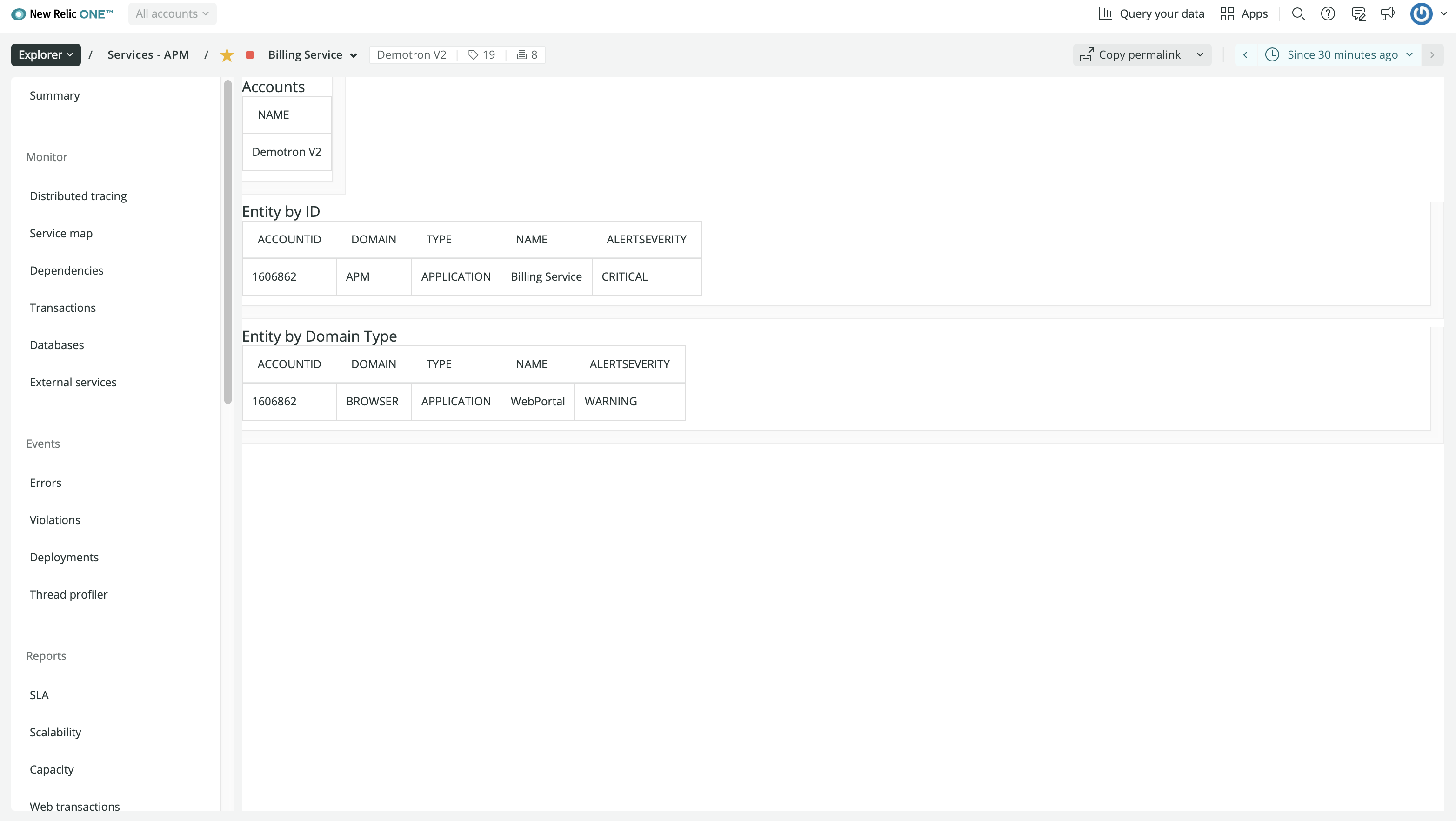The width and height of the screenshot is (1456, 821).
Task: Open the help question mark icon
Action: 1328,13
